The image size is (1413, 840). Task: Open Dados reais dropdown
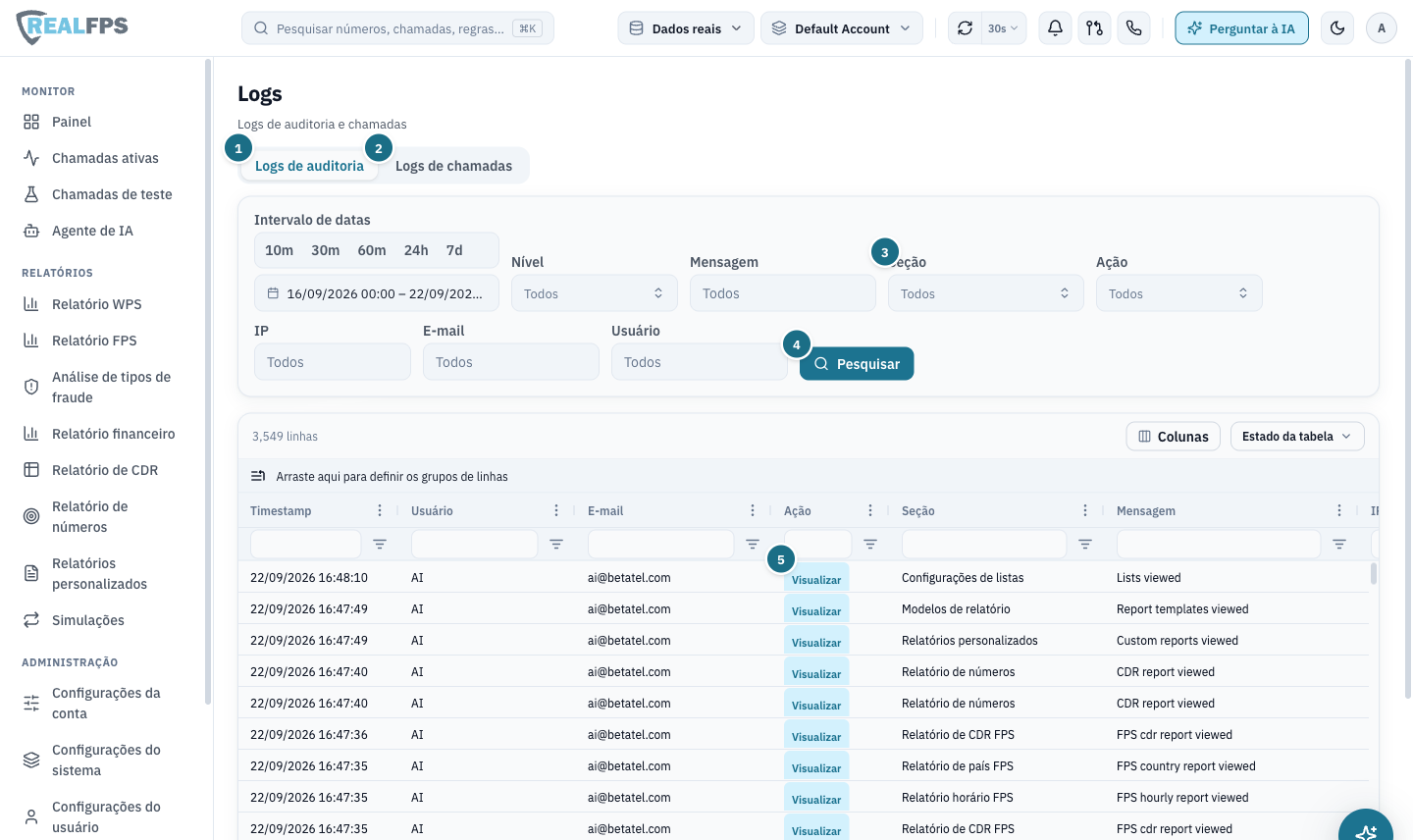(x=686, y=28)
